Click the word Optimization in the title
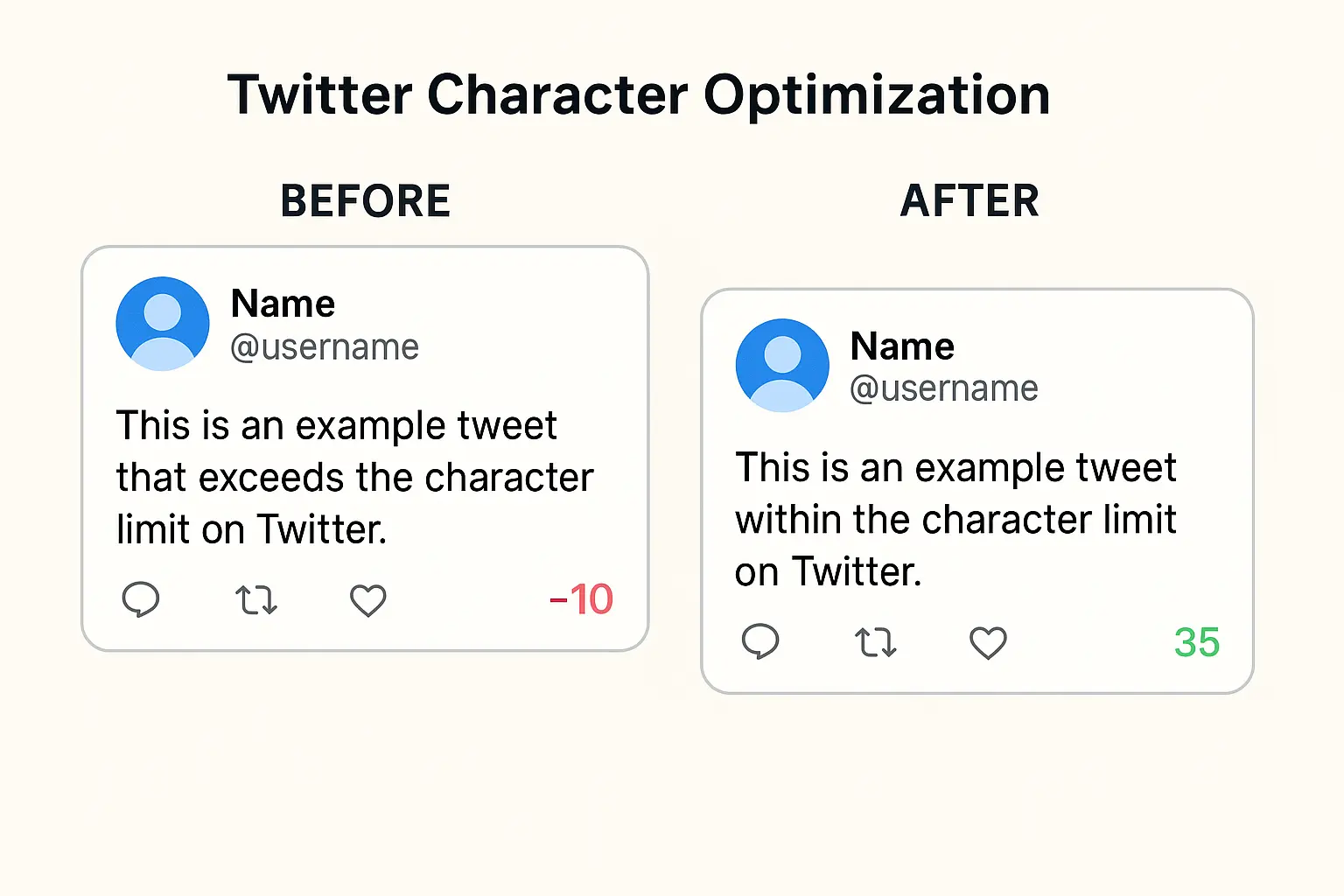 877,94
